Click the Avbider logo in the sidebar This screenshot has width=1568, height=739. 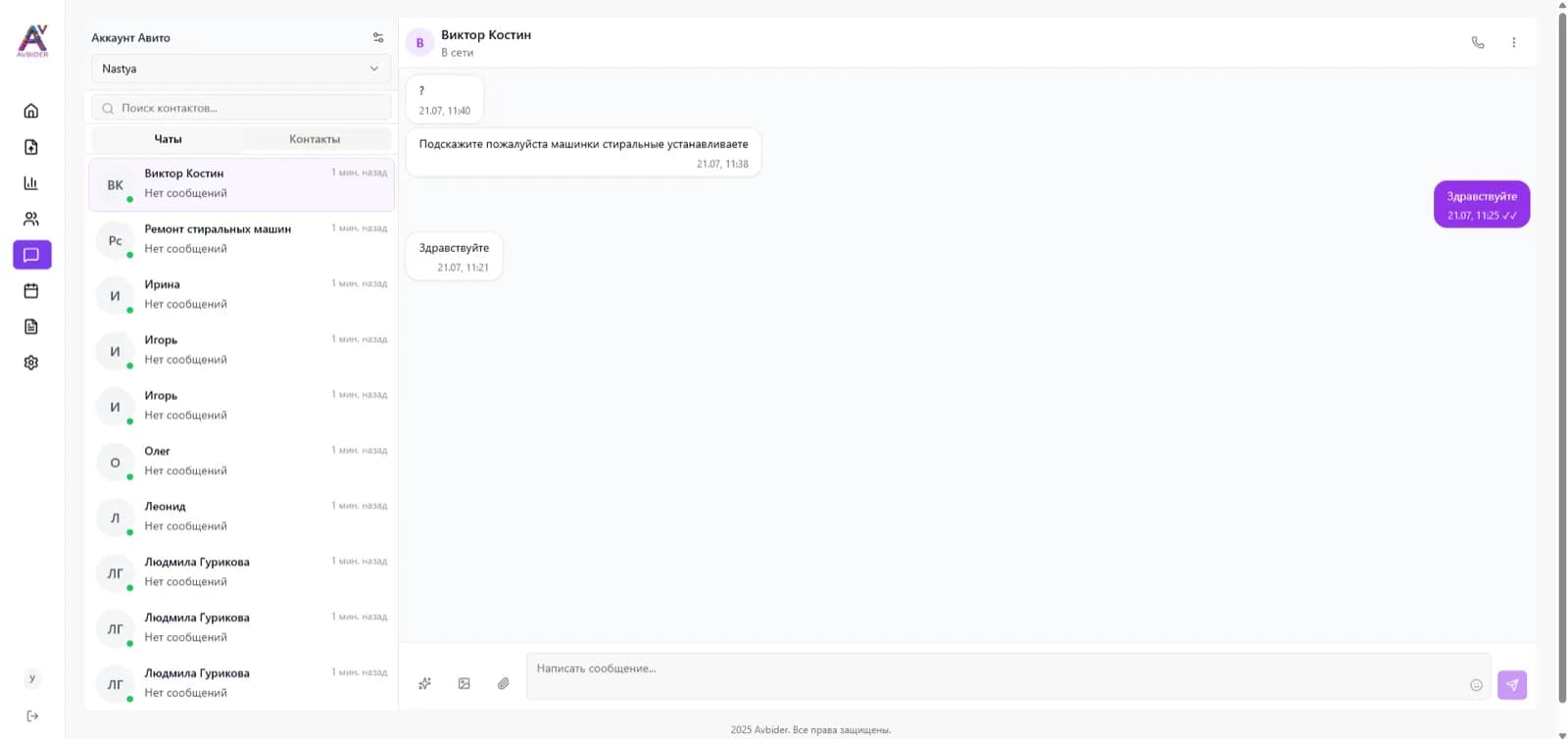coord(32,40)
